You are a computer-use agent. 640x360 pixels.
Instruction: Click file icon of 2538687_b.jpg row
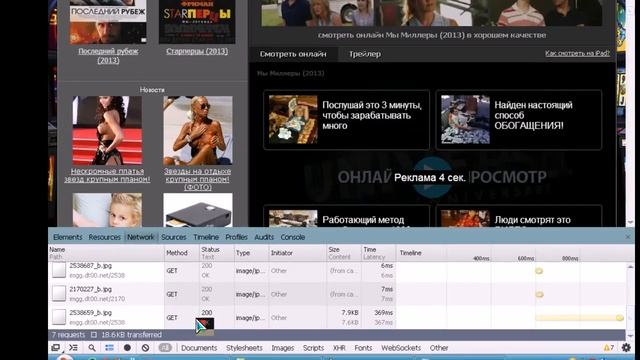click(x=59, y=270)
